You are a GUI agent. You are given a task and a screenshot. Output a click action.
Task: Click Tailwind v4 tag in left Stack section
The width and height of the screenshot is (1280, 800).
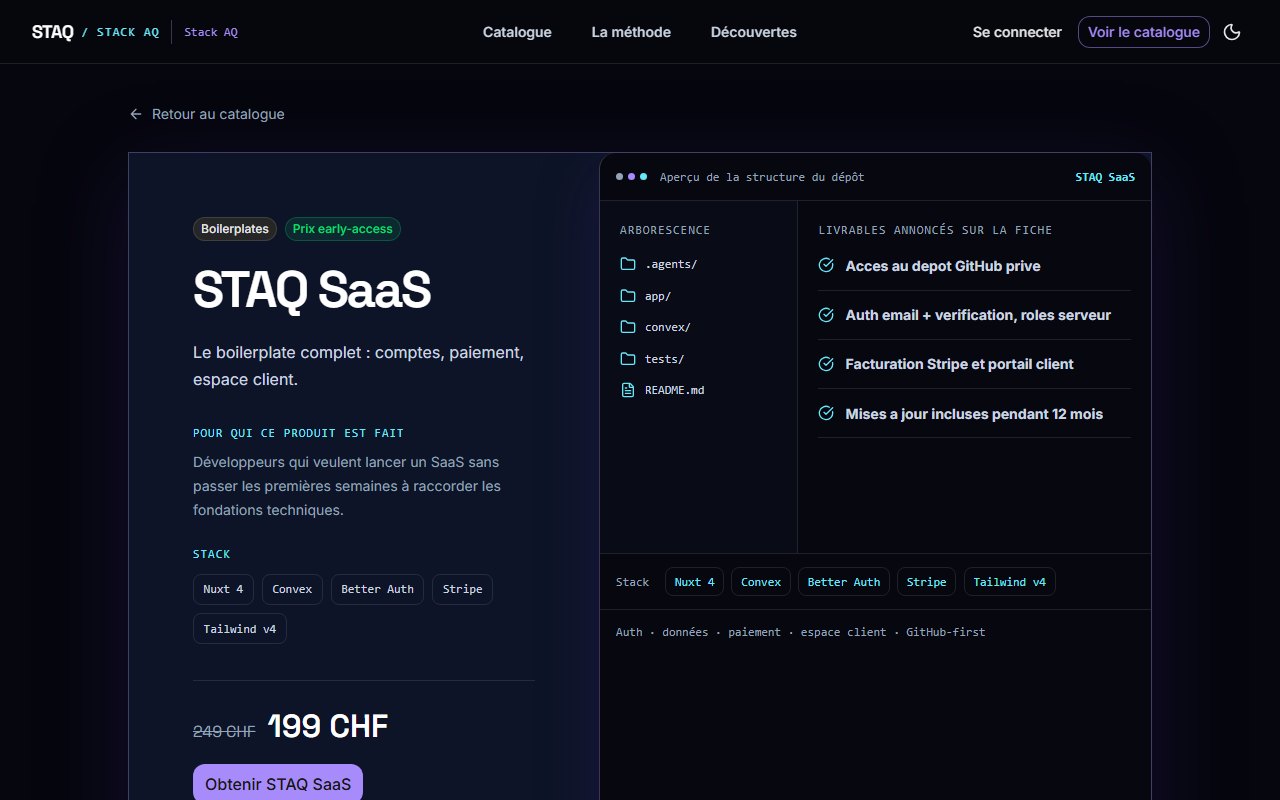[240, 629]
